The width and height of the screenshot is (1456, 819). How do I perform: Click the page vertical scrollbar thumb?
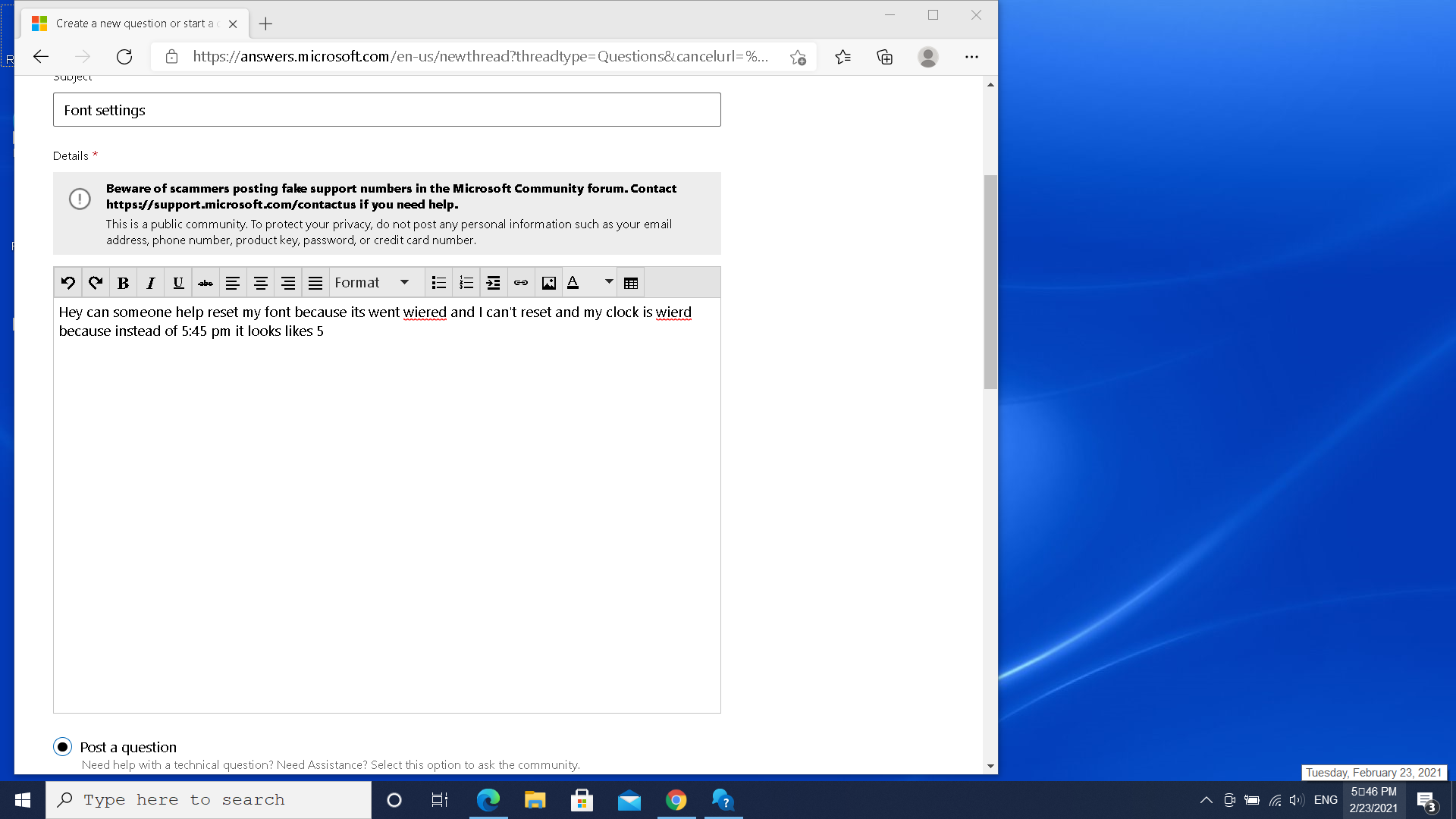click(990, 281)
